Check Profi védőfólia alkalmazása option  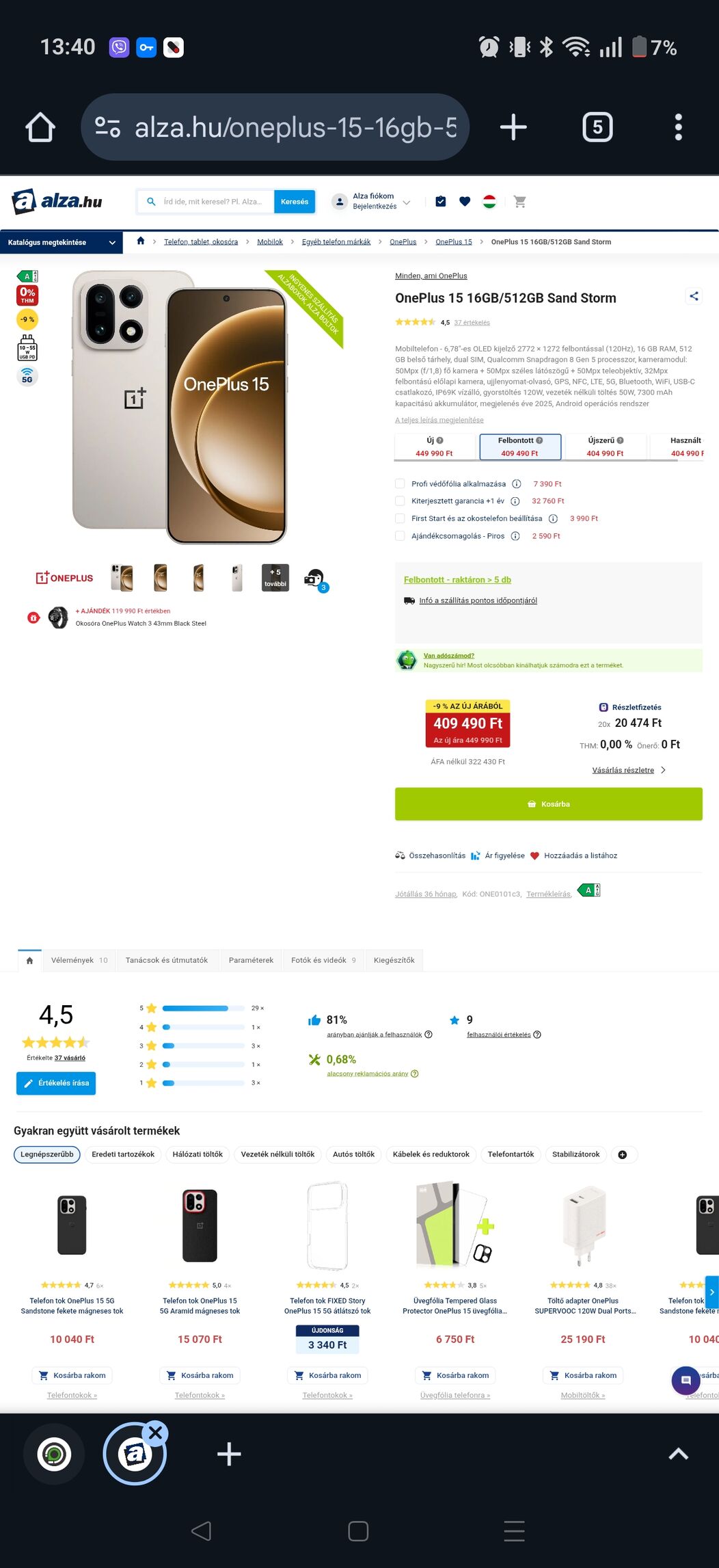400,483
